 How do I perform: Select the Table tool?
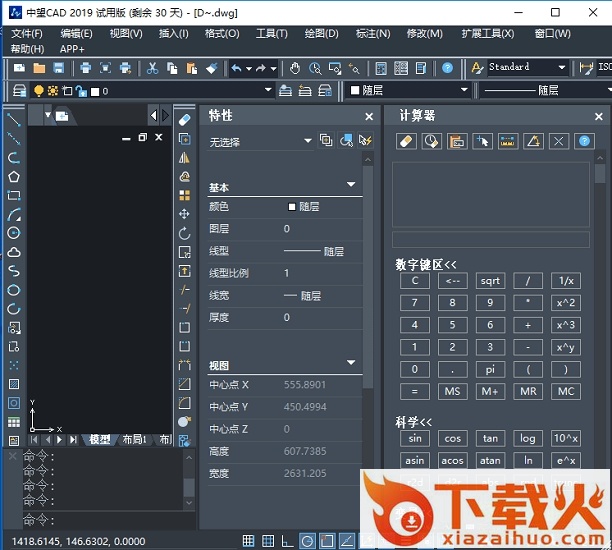pyautogui.click(x=14, y=422)
